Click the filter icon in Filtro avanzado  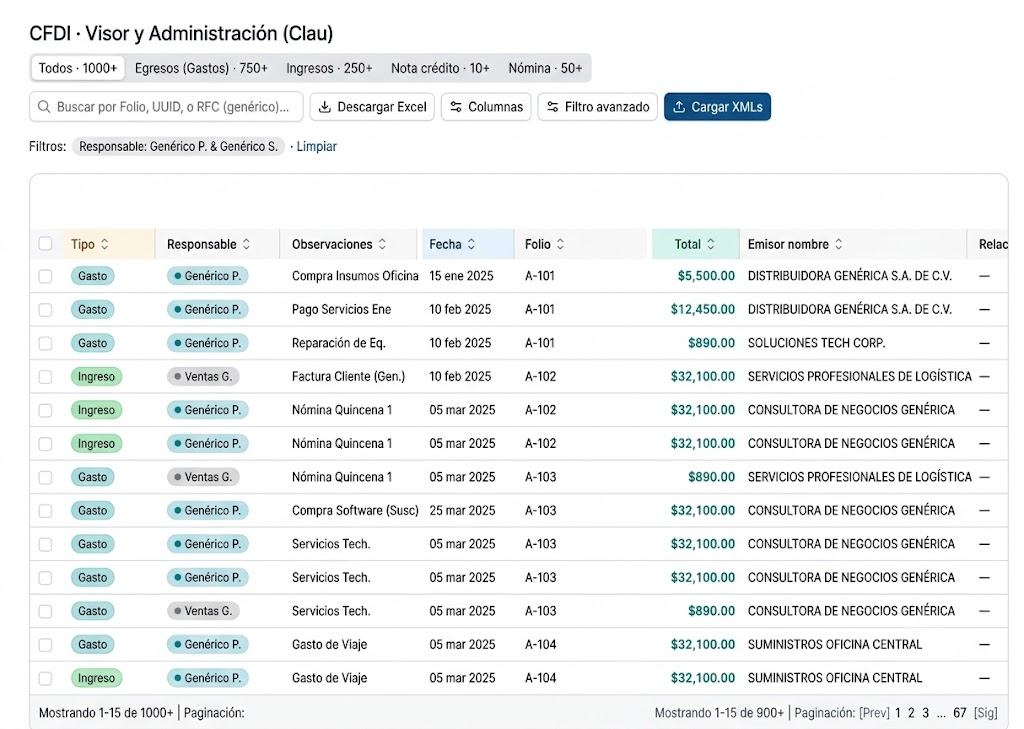coord(552,107)
